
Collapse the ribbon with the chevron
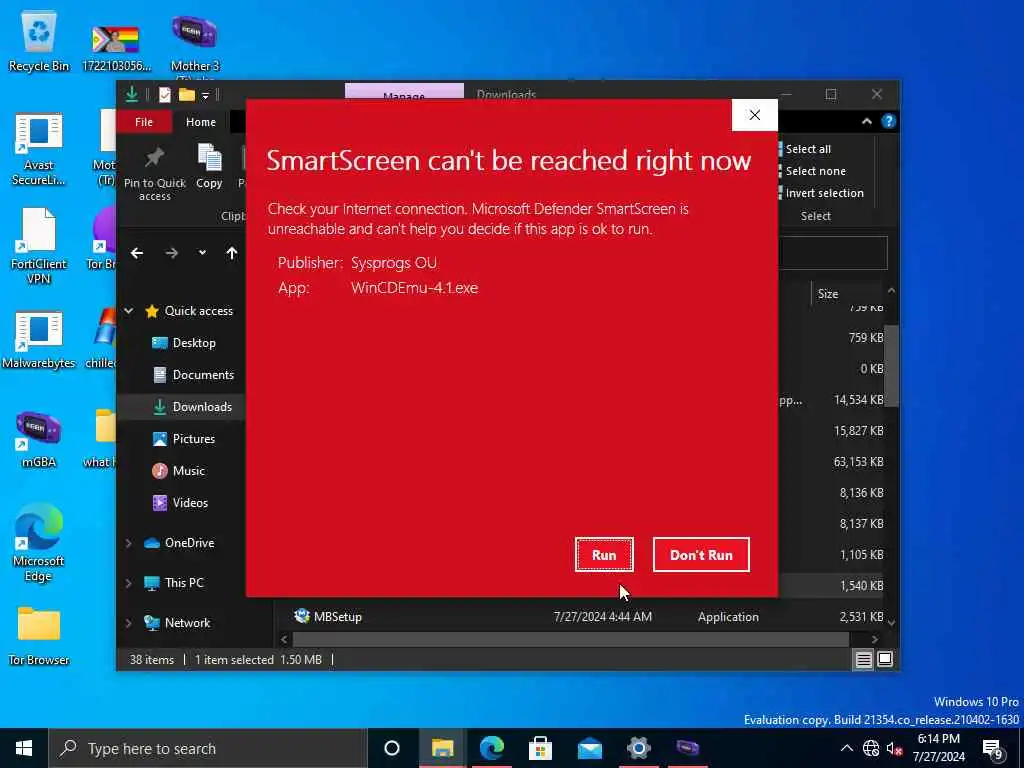[867, 121]
